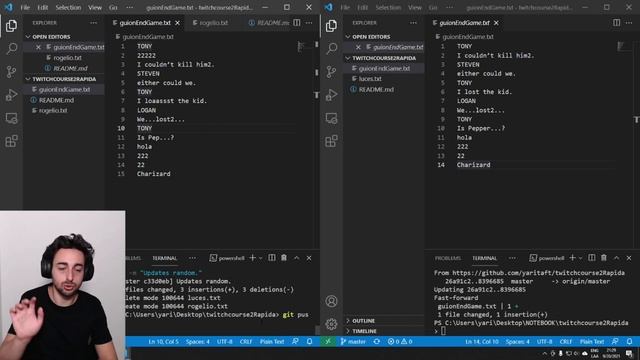Viewport: 640px width, 360px height.
Task: Open Accounts menu in right VS Code window
Action: pyautogui.click(x=331, y=301)
